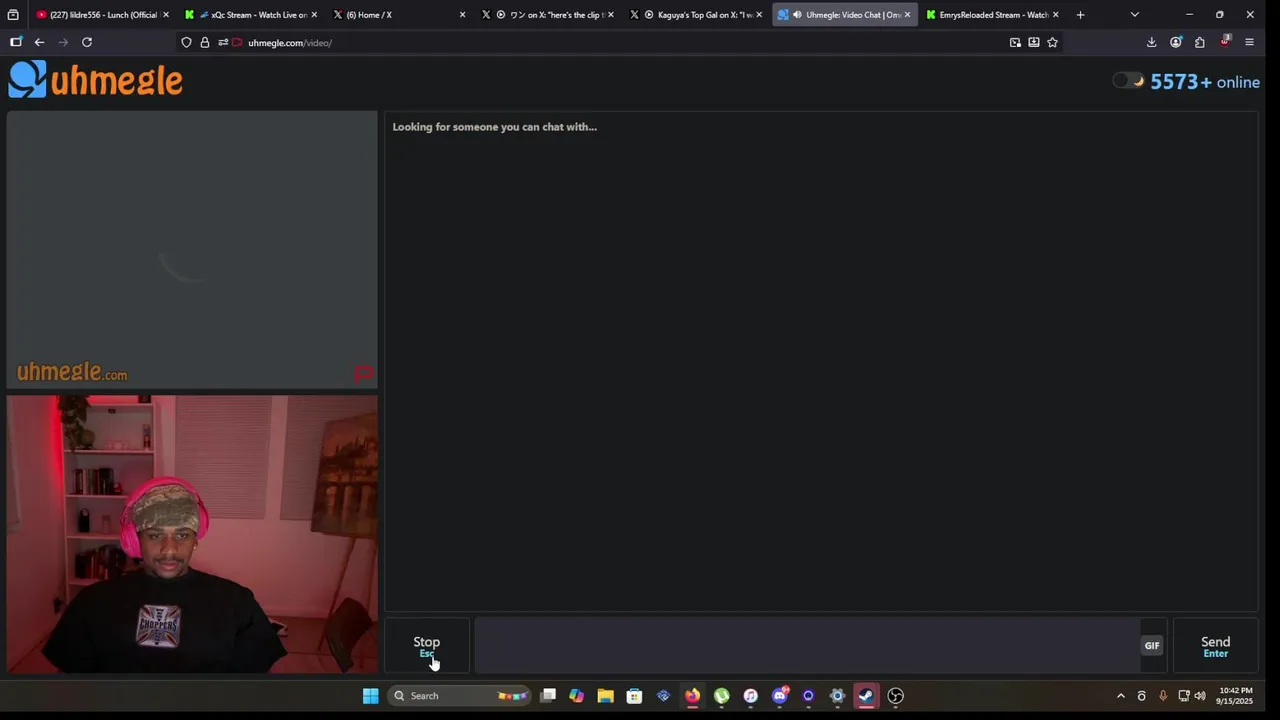This screenshot has width=1280, height=720.
Task: Click the red extension icon in toolbar
Action: coord(1225,42)
